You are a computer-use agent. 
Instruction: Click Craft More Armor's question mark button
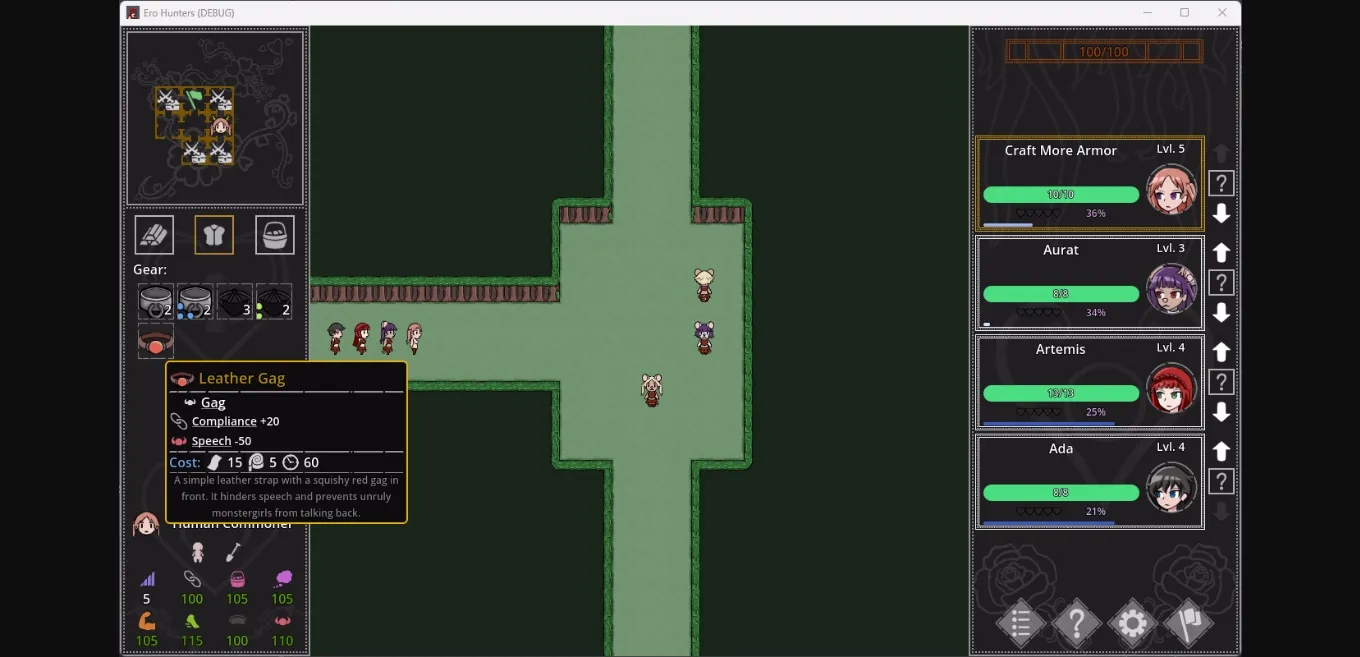click(x=1220, y=183)
